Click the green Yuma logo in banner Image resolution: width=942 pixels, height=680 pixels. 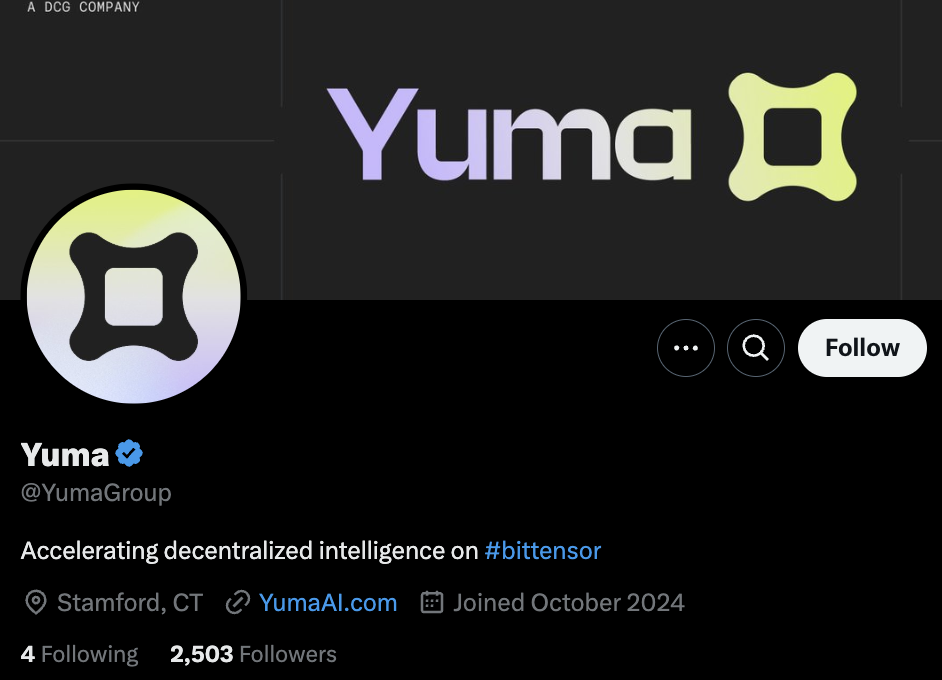(794, 136)
